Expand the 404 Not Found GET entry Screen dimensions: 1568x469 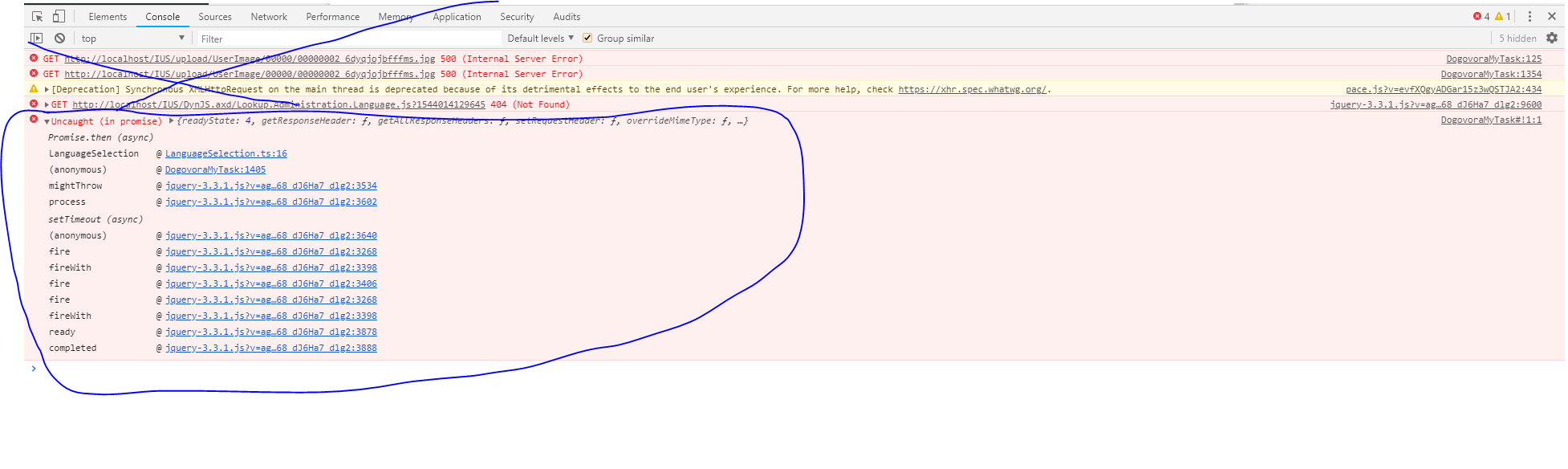(x=47, y=104)
